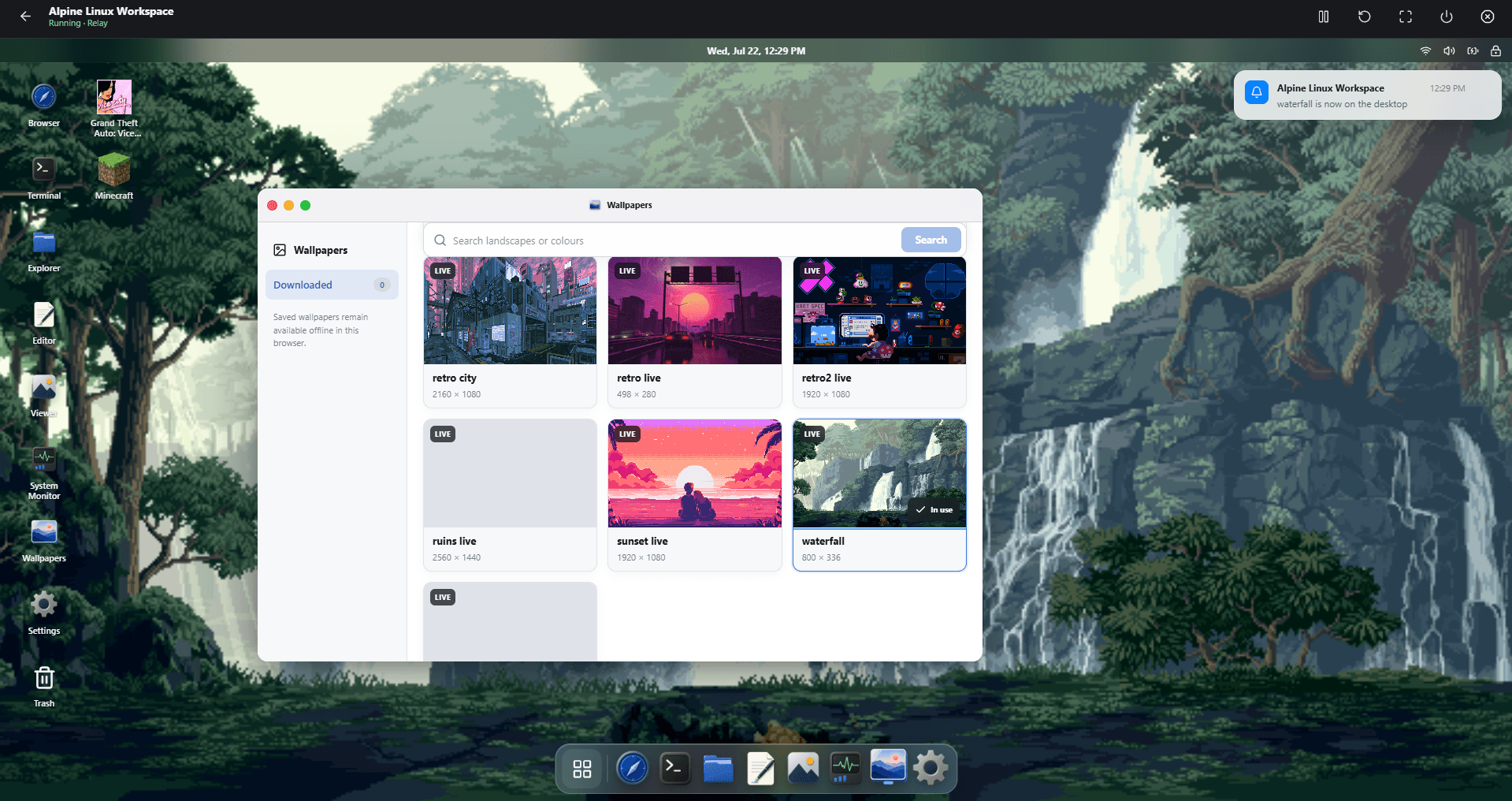
Task: Pause the Alpine Linux Workspace
Action: (1324, 17)
